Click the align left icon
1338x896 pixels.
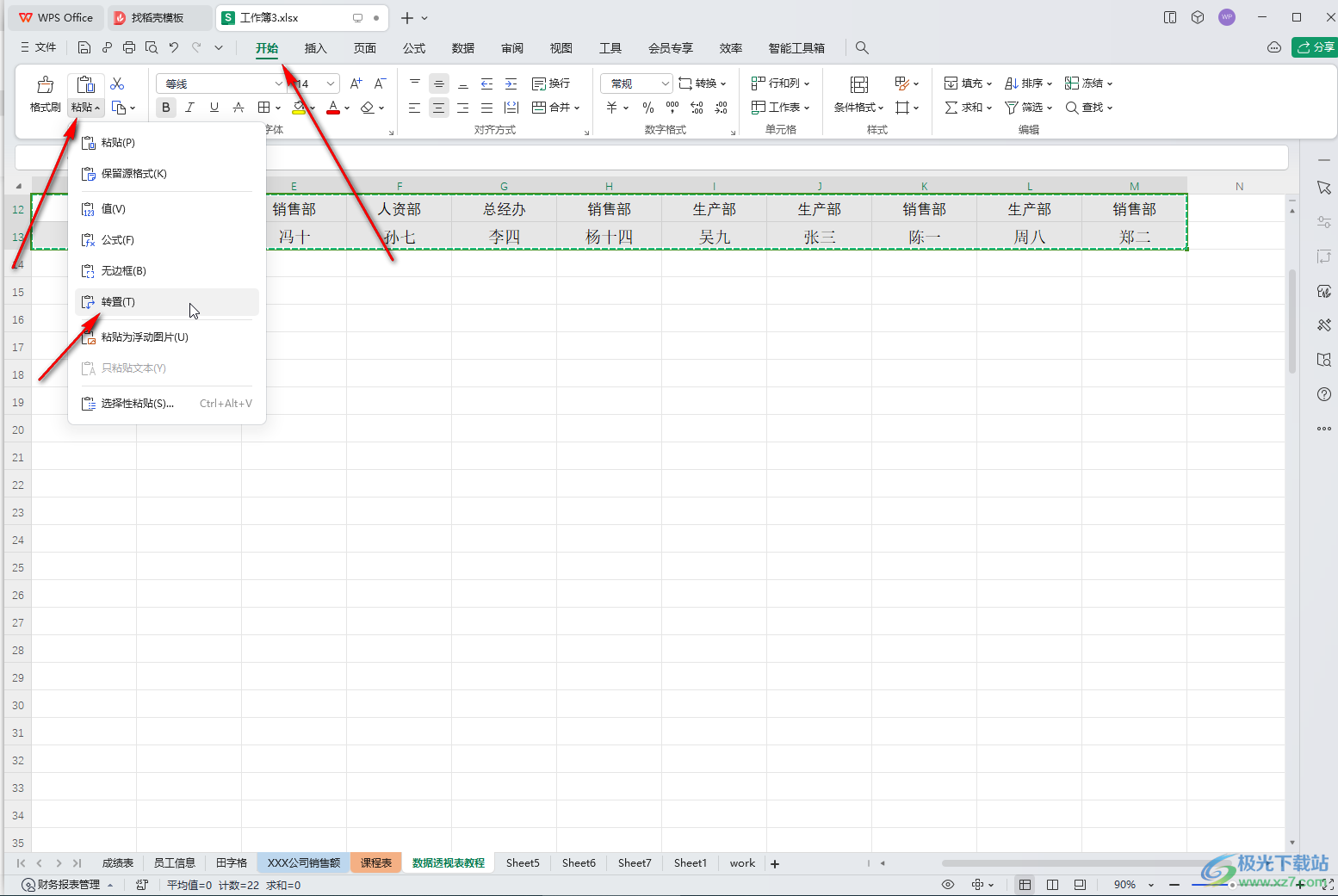415,108
